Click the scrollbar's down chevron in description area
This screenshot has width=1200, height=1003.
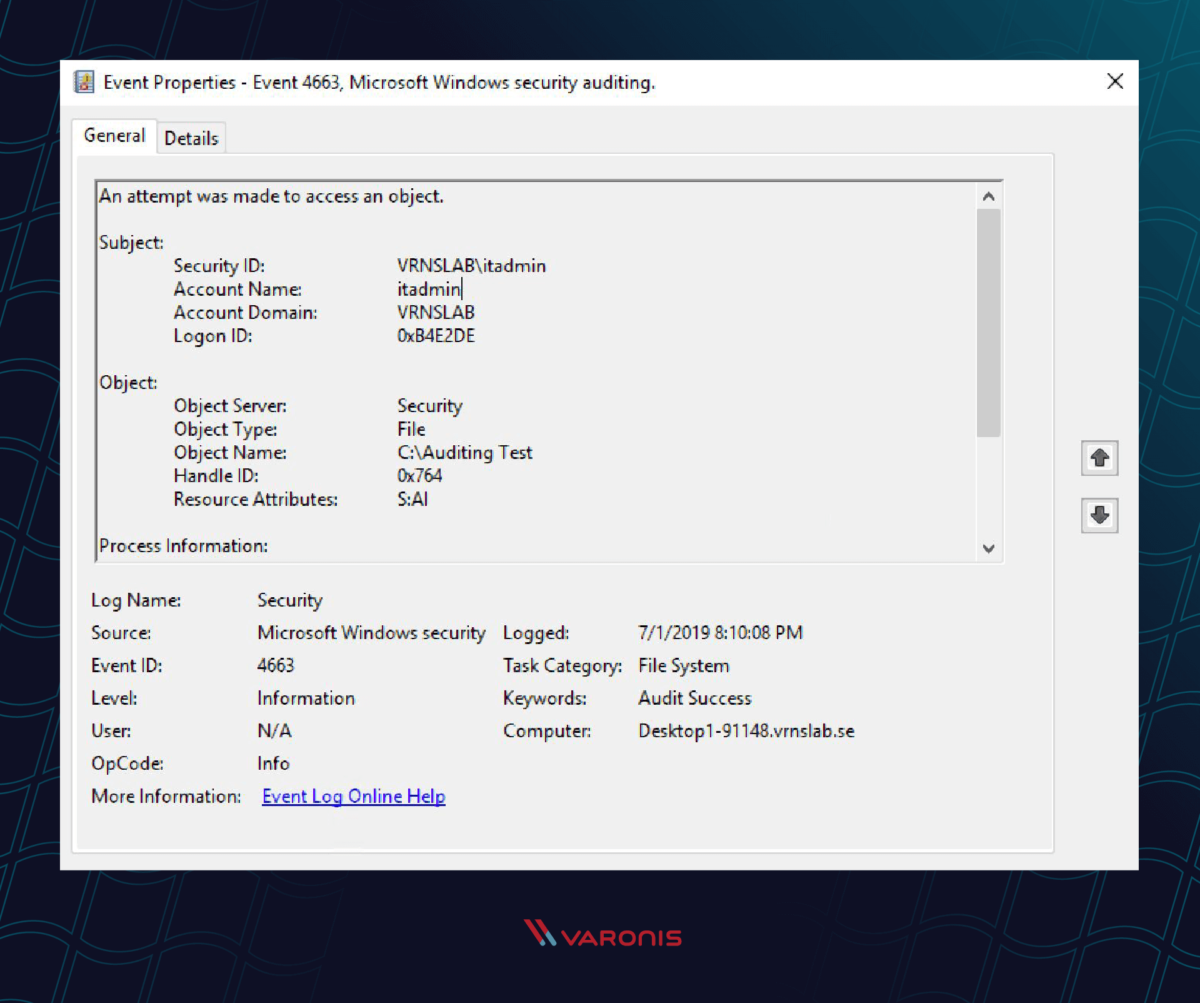pos(988,548)
